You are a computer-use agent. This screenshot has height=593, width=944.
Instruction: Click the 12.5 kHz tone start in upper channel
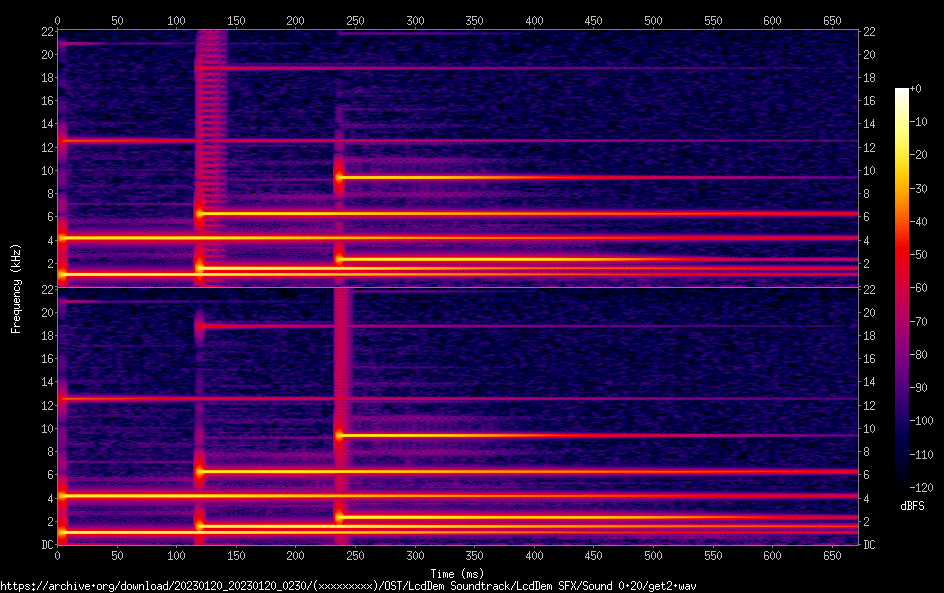62,141
